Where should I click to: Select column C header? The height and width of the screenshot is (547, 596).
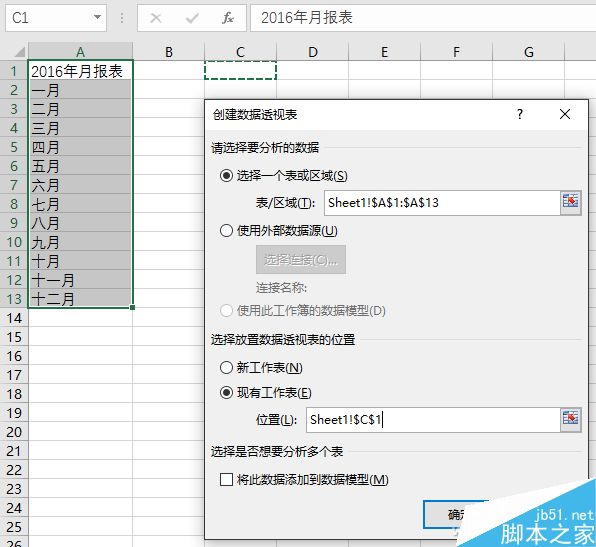(240, 52)
